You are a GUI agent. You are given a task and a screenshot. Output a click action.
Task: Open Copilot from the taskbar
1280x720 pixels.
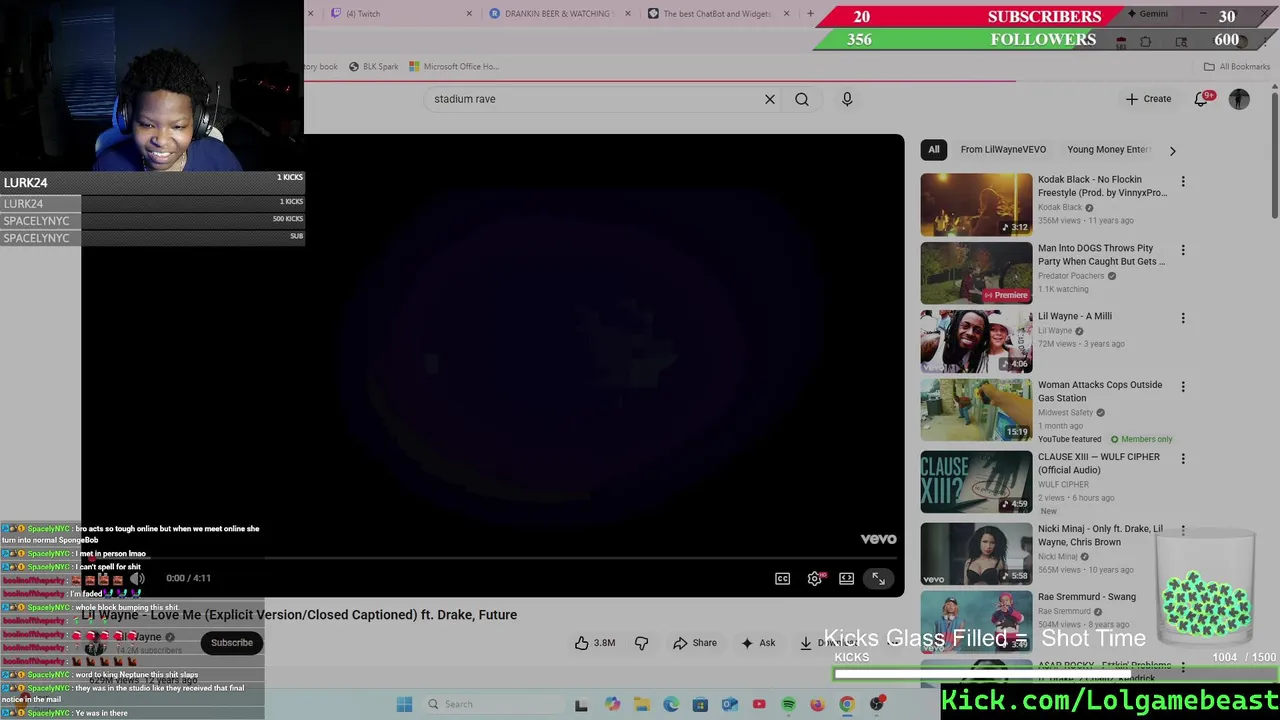coord(612,704)
